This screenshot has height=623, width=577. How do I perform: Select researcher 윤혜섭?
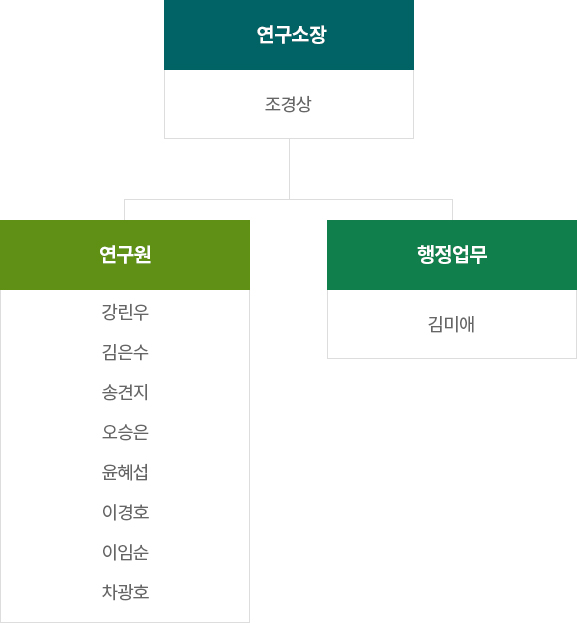point(125,472)
